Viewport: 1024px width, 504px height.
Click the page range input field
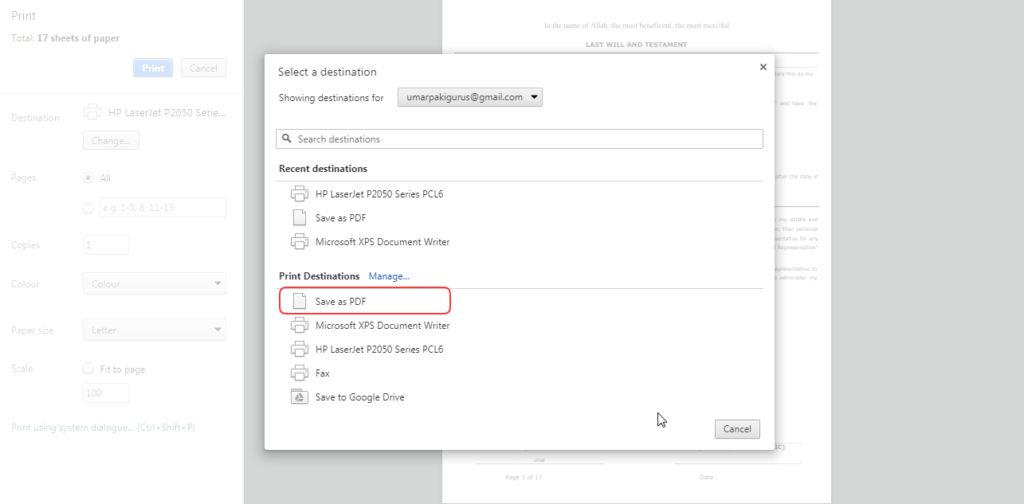pos(163,208)
